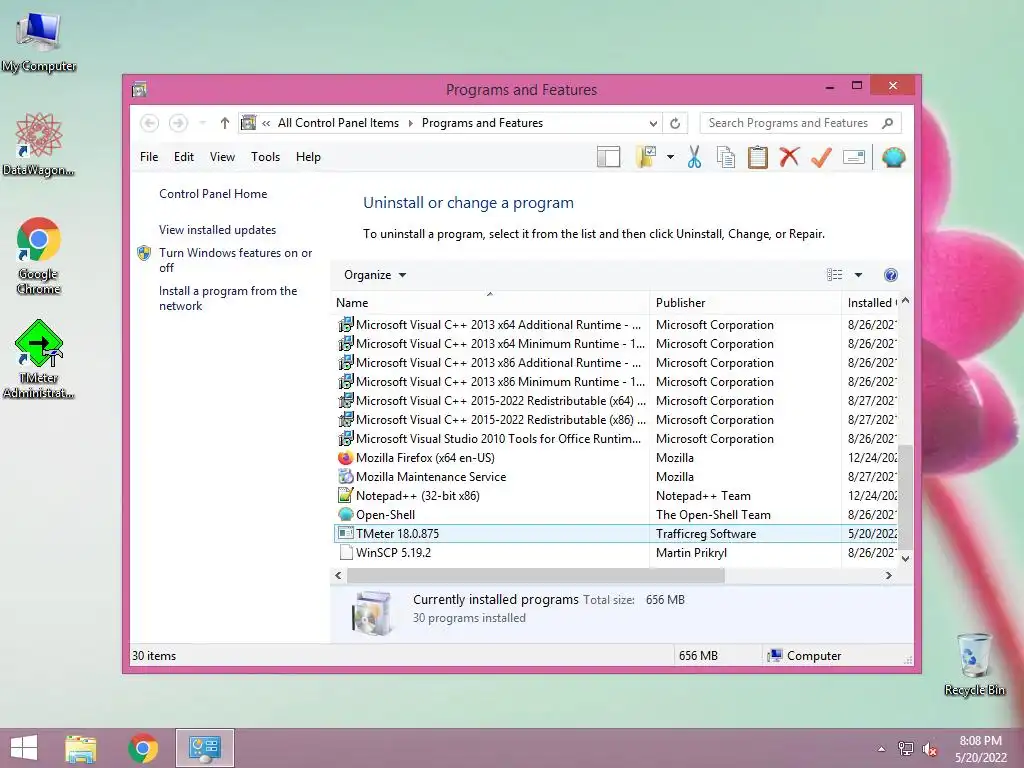This screenshot has height=768, width=1024.
Task: Select Mozilla Firefox (x64 en-US) entry
Action: point(615,458)
